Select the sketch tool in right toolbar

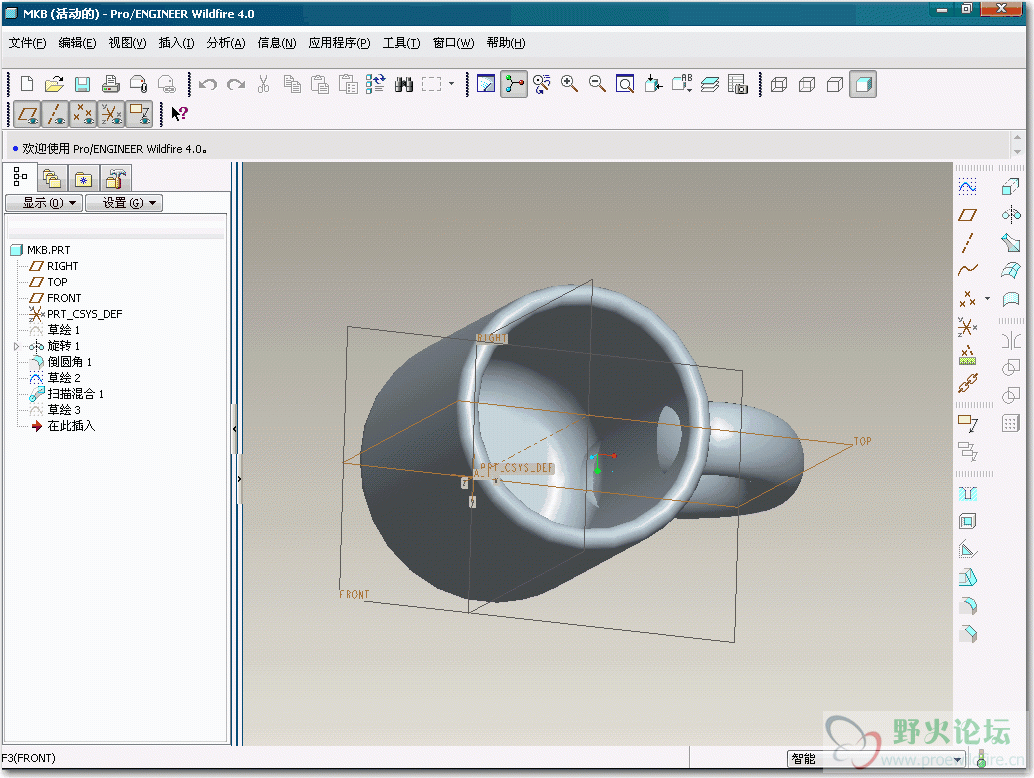[967, 187]
